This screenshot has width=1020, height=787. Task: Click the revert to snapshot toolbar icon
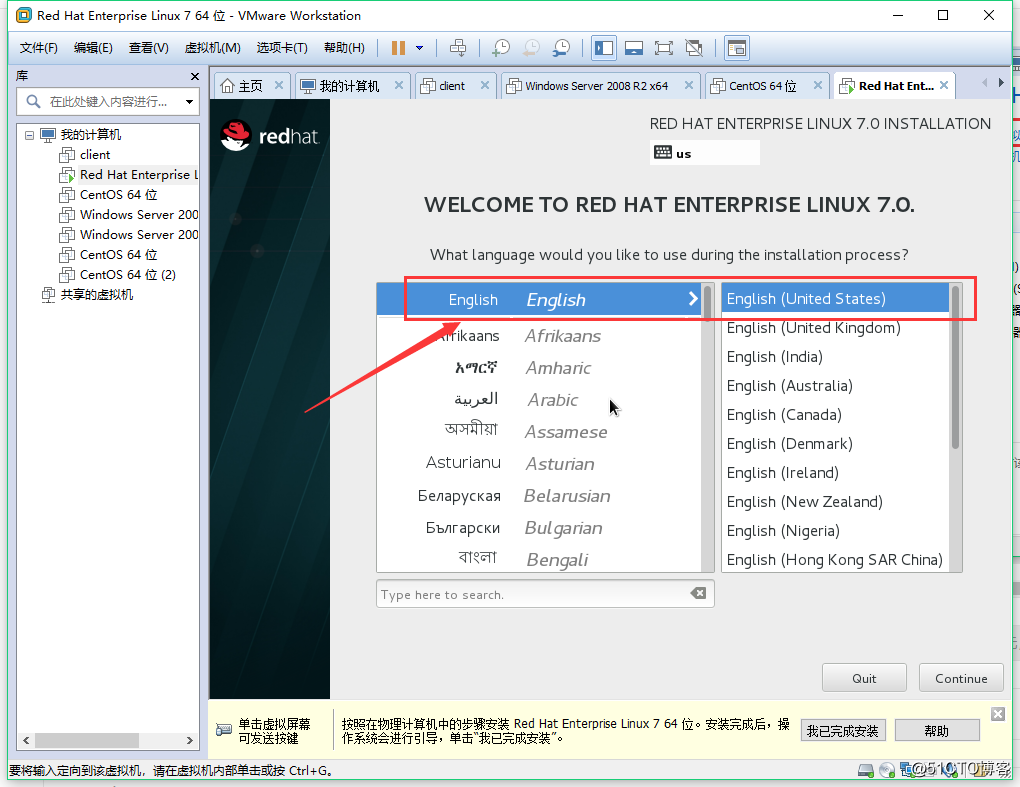point(531,47)
